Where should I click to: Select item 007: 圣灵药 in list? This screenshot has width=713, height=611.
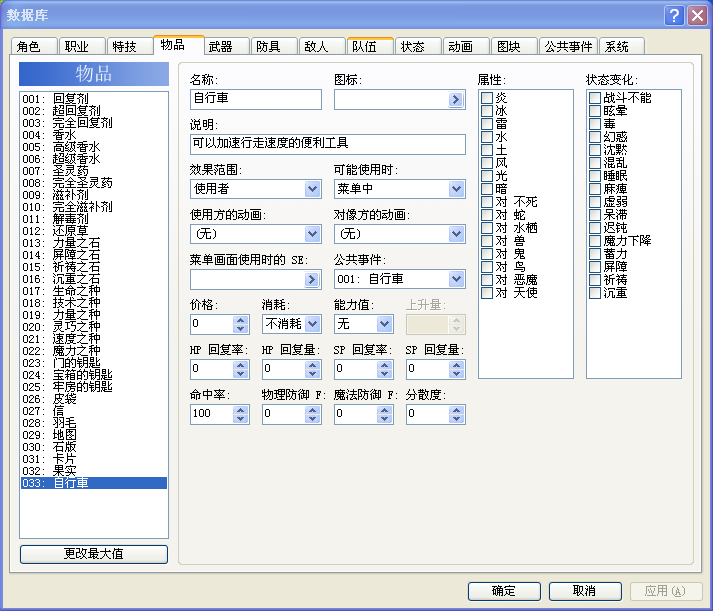(94, 171)
